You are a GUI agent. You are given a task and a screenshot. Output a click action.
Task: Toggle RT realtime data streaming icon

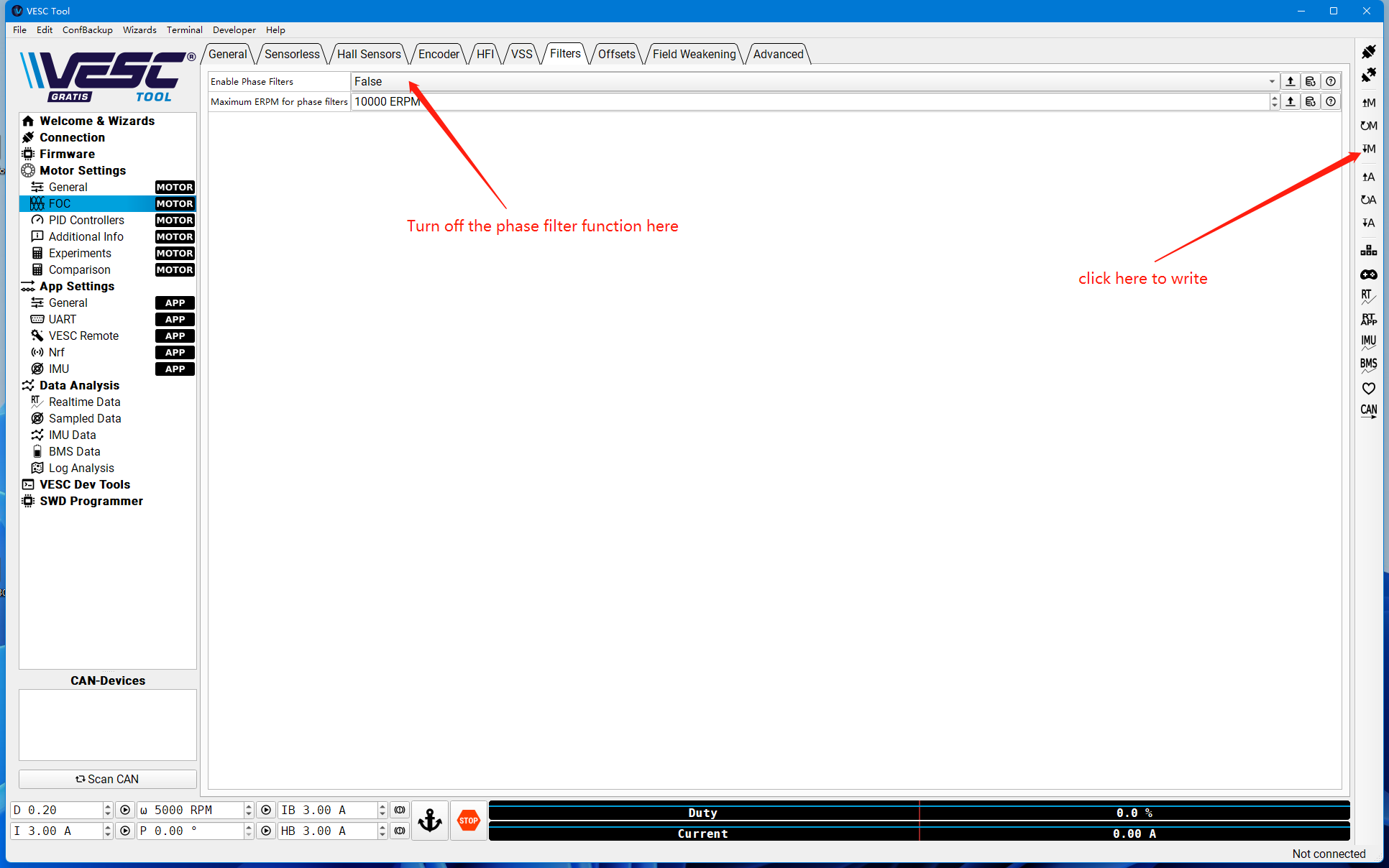[1368, 296]
